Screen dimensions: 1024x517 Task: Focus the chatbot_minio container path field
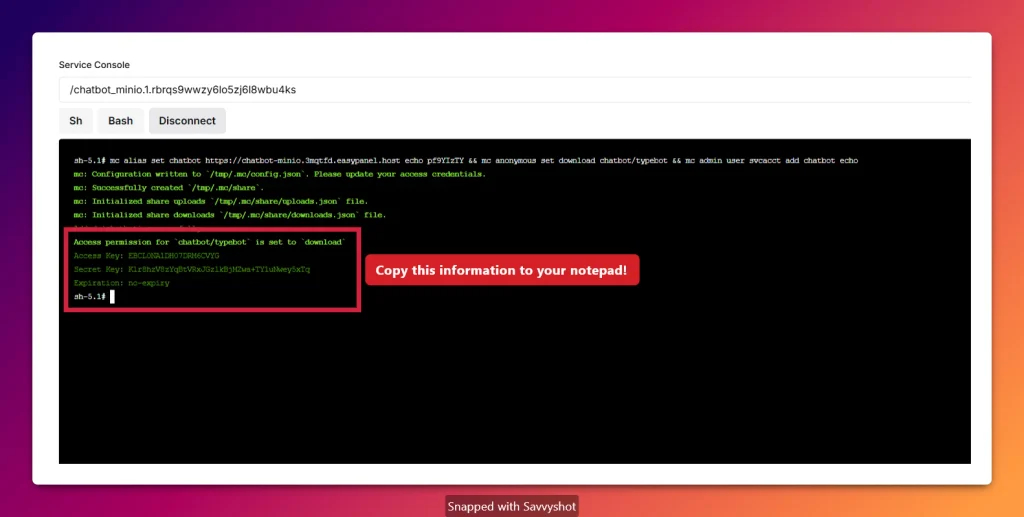pyautogui.click(x=515, y=89)
